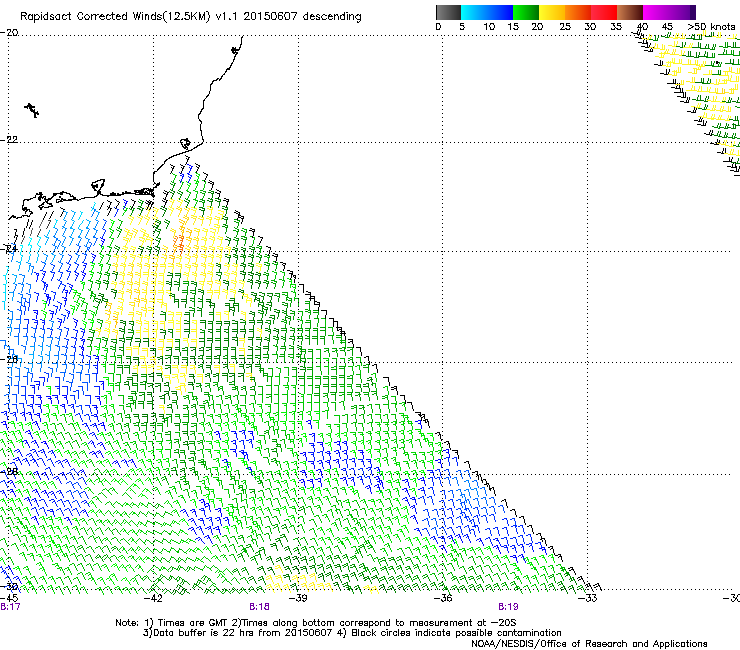Click the '>50 knots' legend label

point(711,27)
